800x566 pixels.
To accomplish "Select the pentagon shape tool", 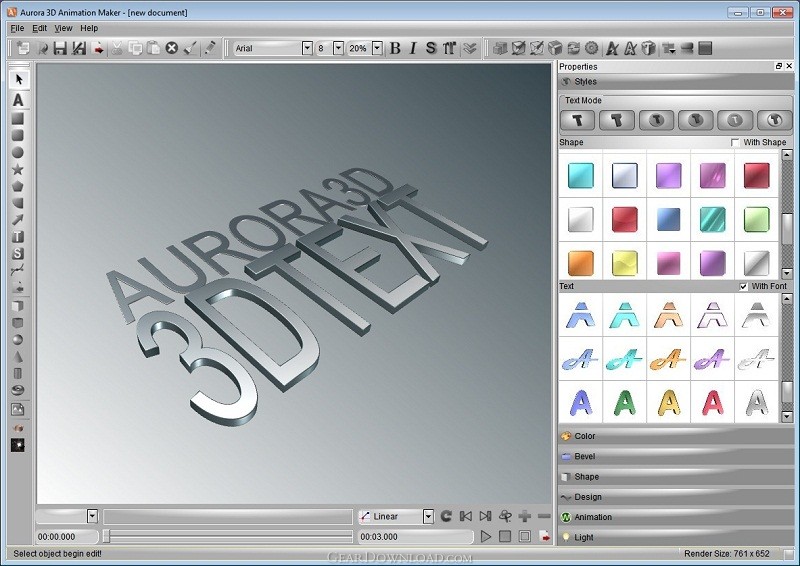I will click(x=18, y=186).
